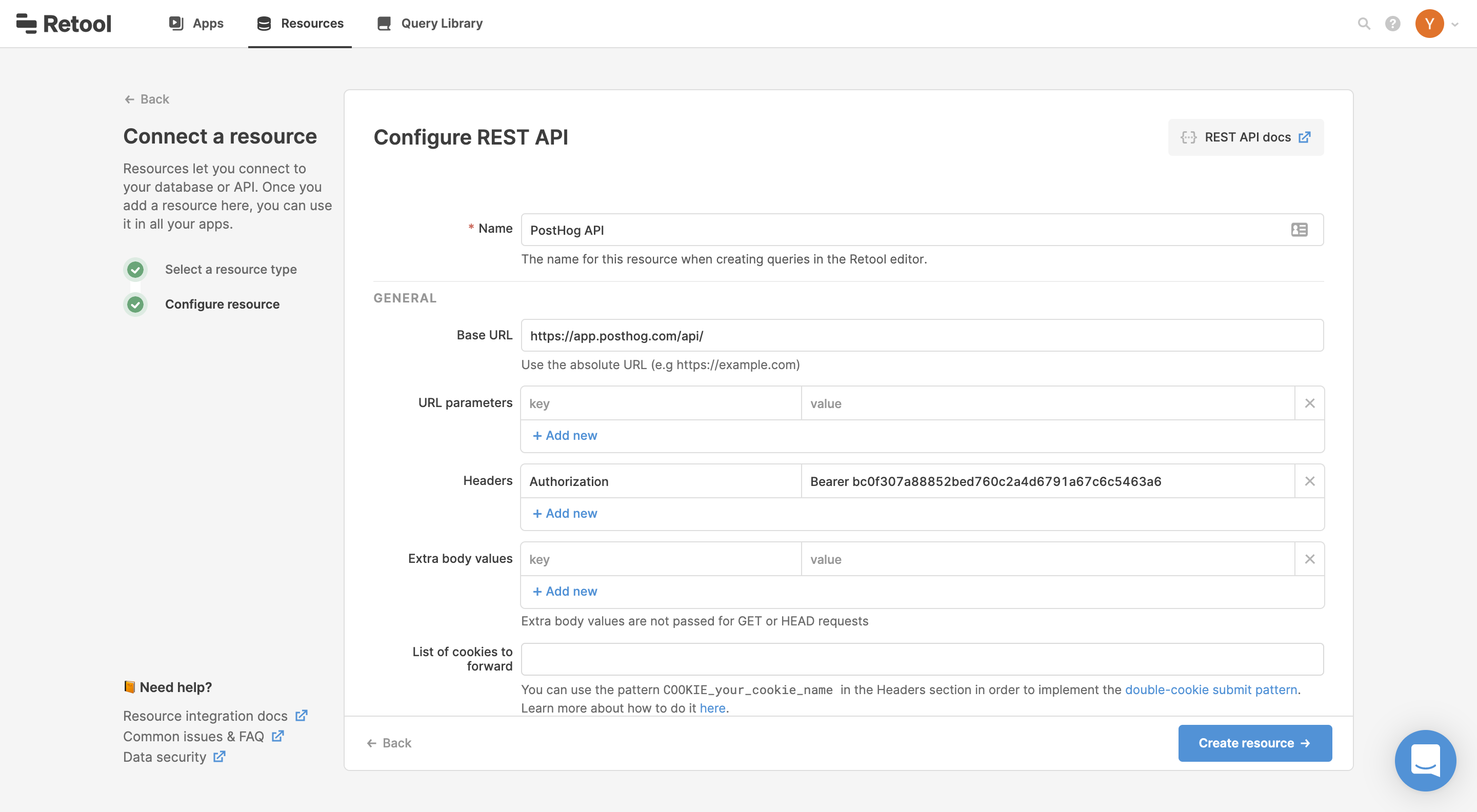The width and height of the screenshot is (1477, 812).
Task: Add new URL parameter row
Action: click(565, 435)
